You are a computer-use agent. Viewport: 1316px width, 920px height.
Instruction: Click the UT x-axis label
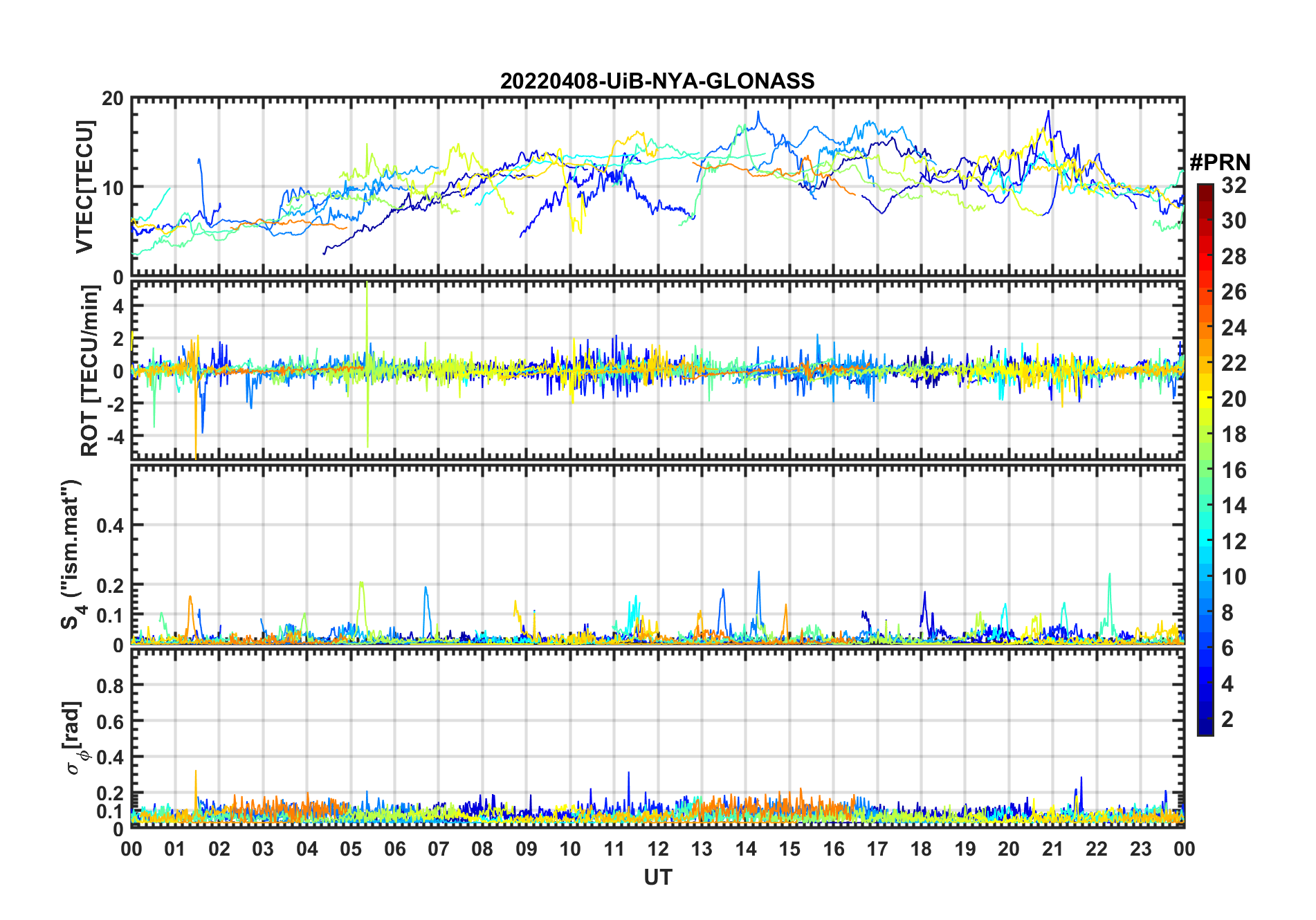pyautogui.click(x=657, y=877)
